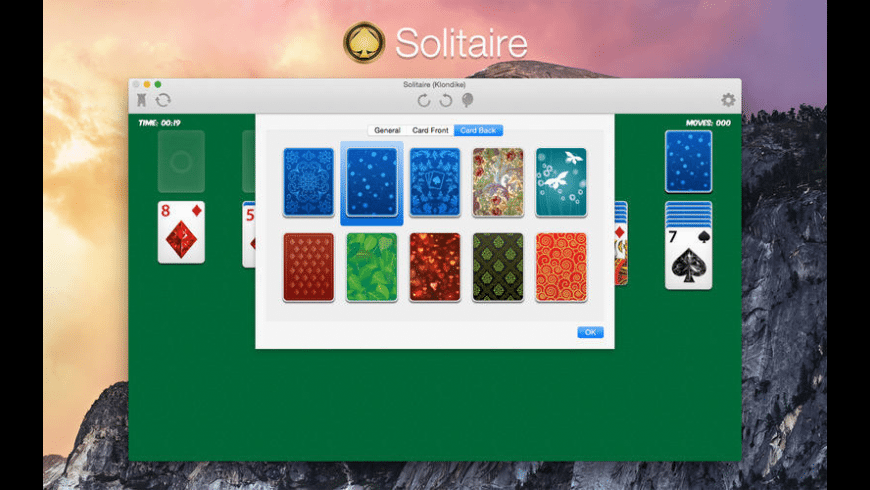Screen dimensions: 870x490
Task: Click the hint lightbulb icon
Action: coord(468,100)
